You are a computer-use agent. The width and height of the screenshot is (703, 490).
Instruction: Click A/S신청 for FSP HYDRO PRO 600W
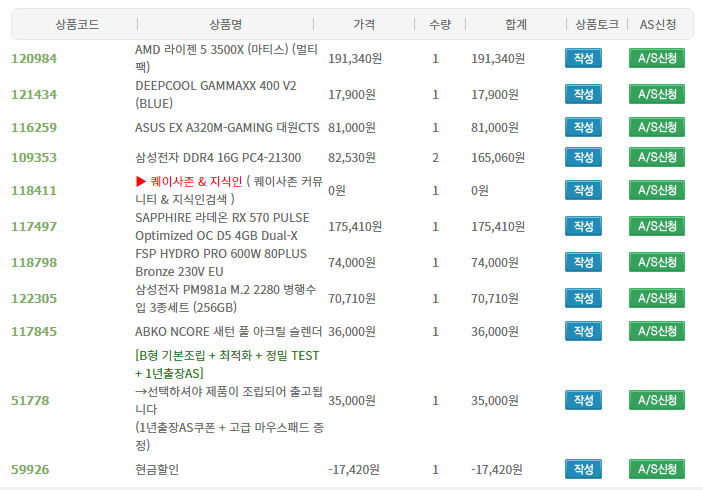(x=657, y=262)
